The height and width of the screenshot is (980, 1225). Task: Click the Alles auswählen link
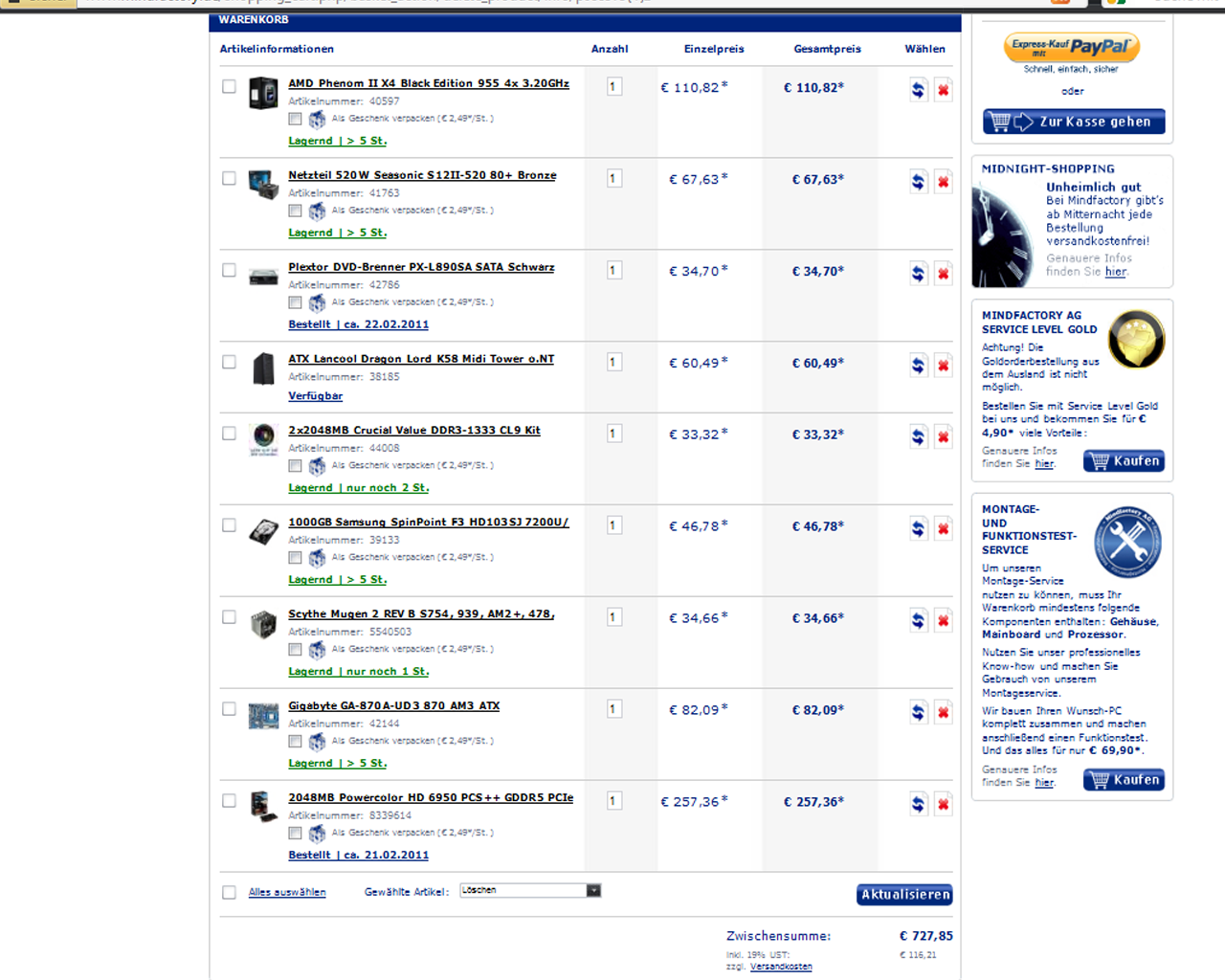click(x=287, y=893)
